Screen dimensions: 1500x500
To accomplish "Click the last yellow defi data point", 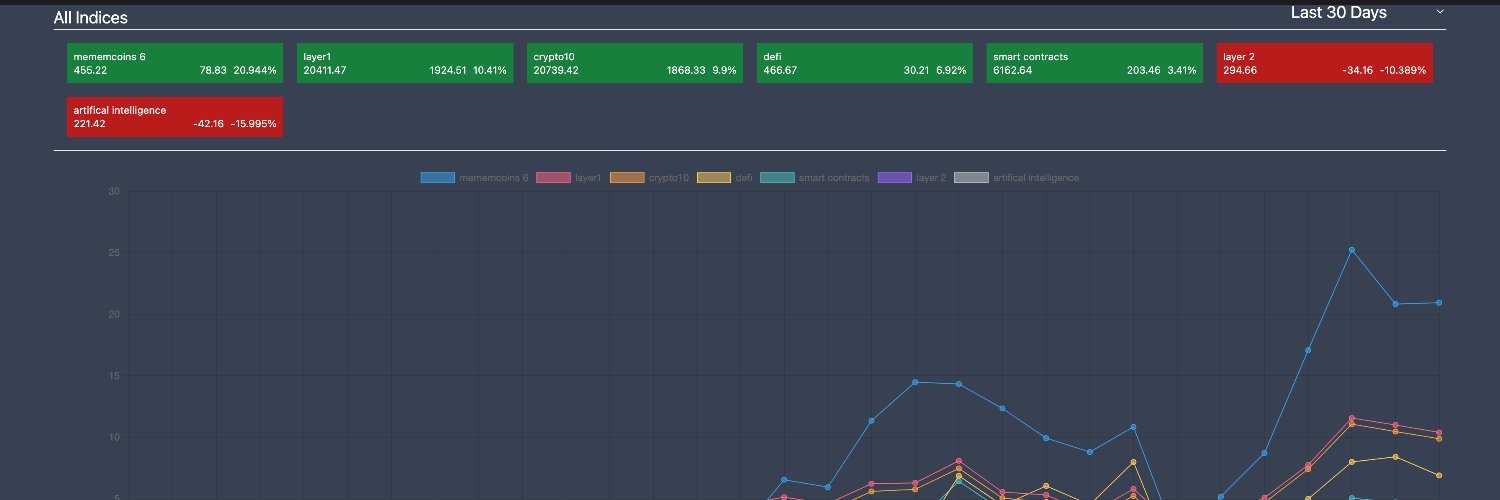I will (x=1439, y=475).
